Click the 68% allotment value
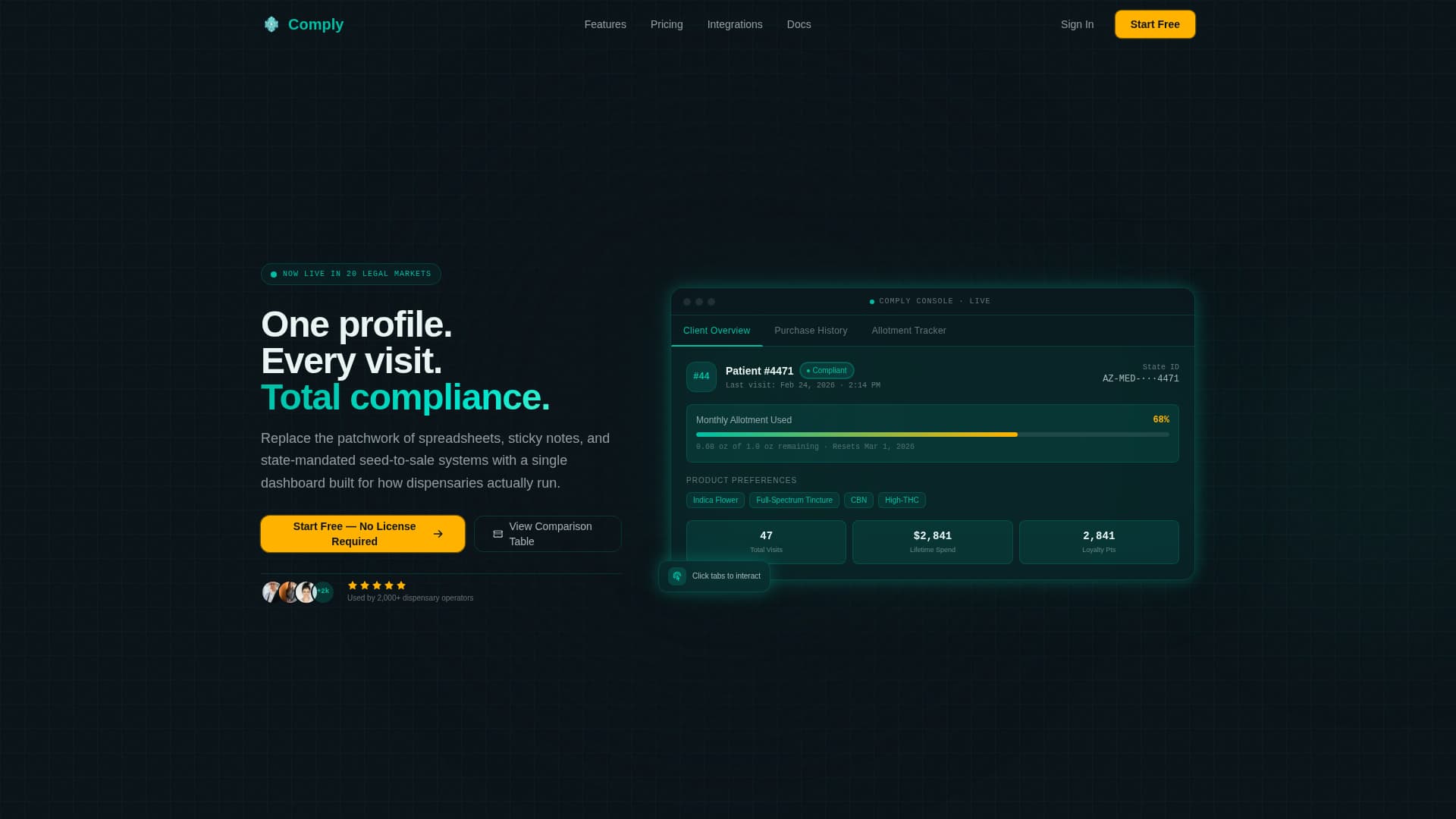 coord(1161,419)
